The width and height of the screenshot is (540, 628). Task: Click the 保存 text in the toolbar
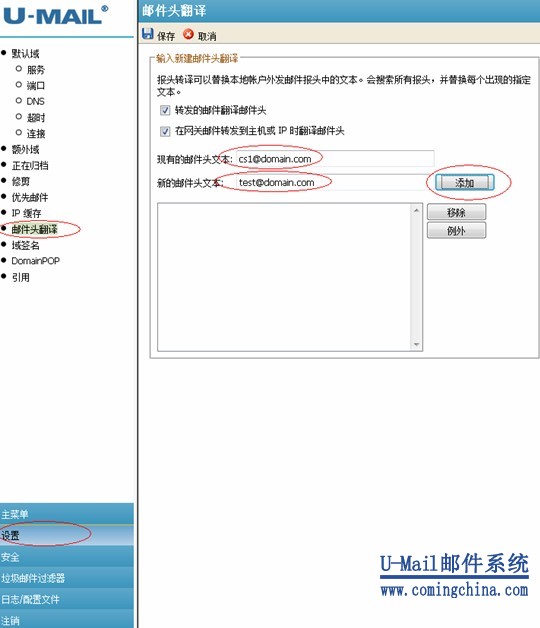coord(166,36)
